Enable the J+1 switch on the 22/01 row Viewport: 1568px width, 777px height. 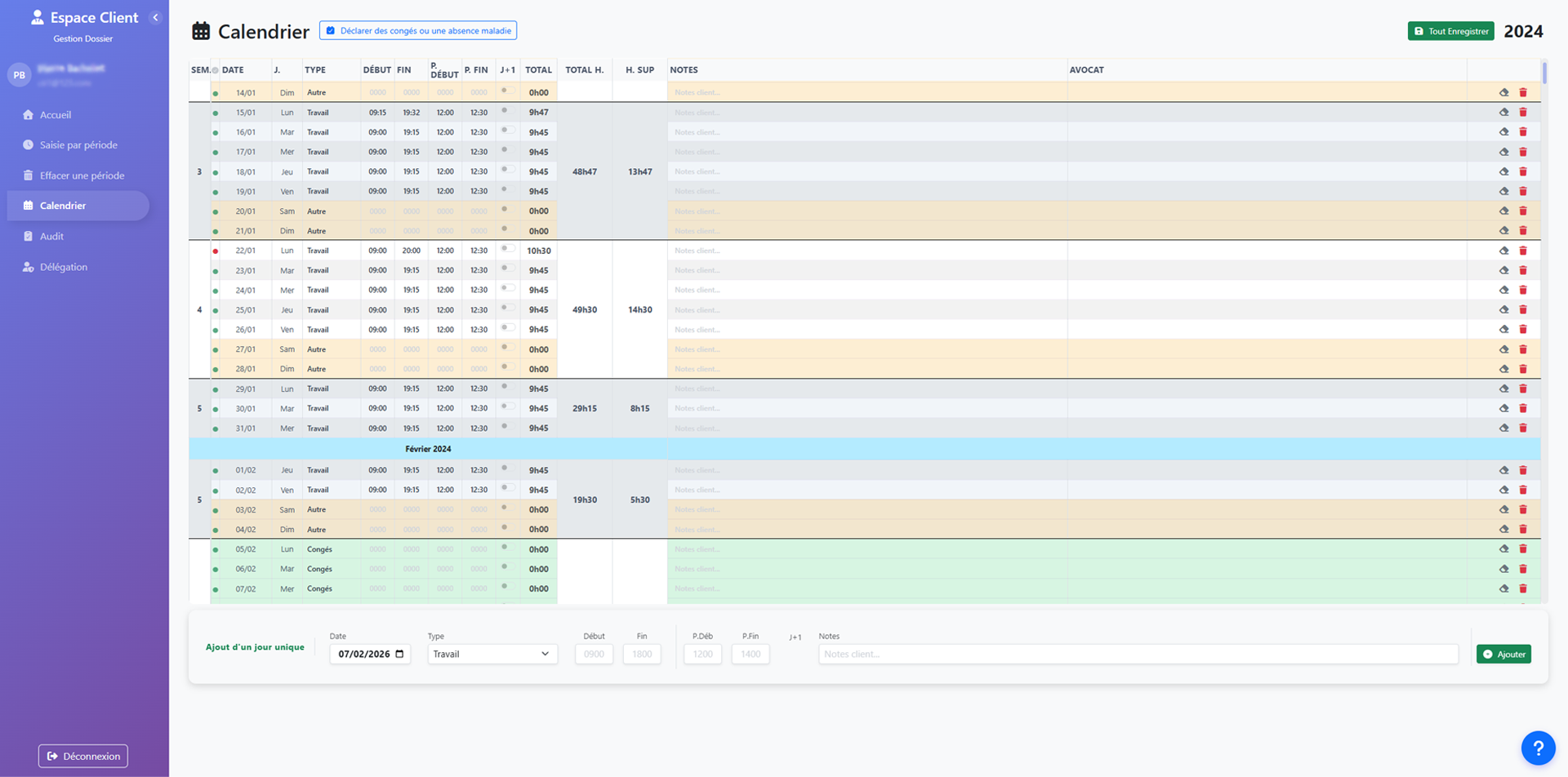click(507, 249)
